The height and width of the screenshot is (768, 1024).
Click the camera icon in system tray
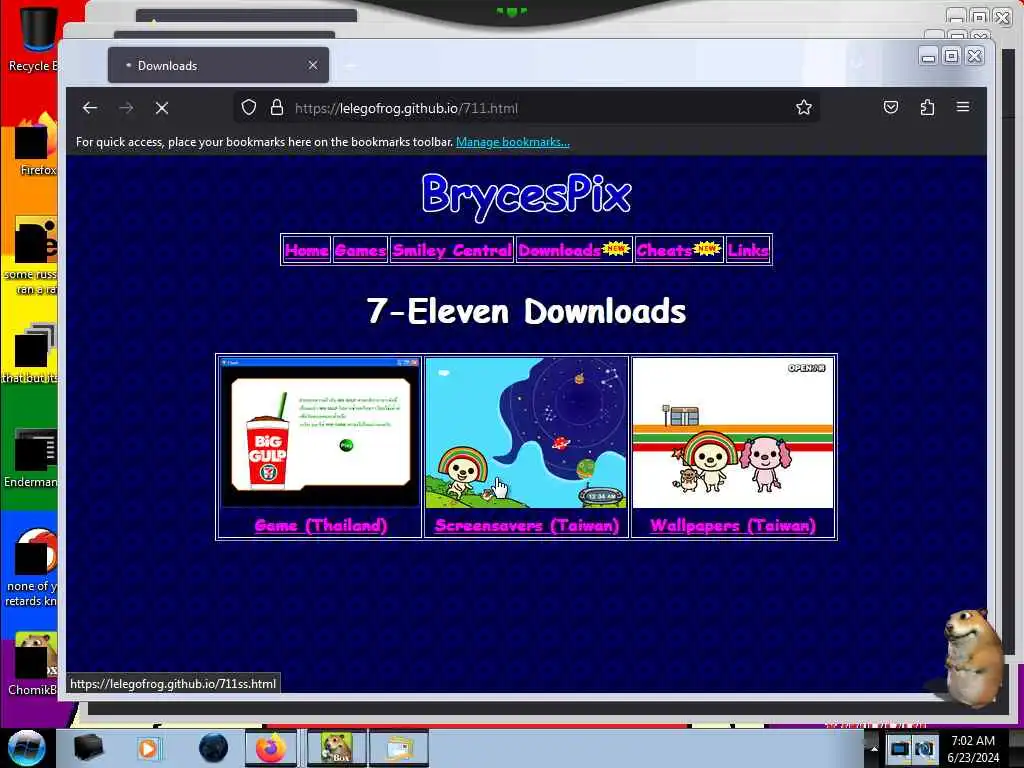pos(924,748)
